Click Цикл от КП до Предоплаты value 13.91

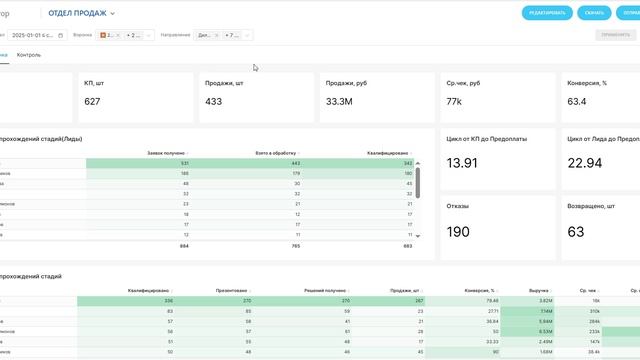(x=462, y=163)
